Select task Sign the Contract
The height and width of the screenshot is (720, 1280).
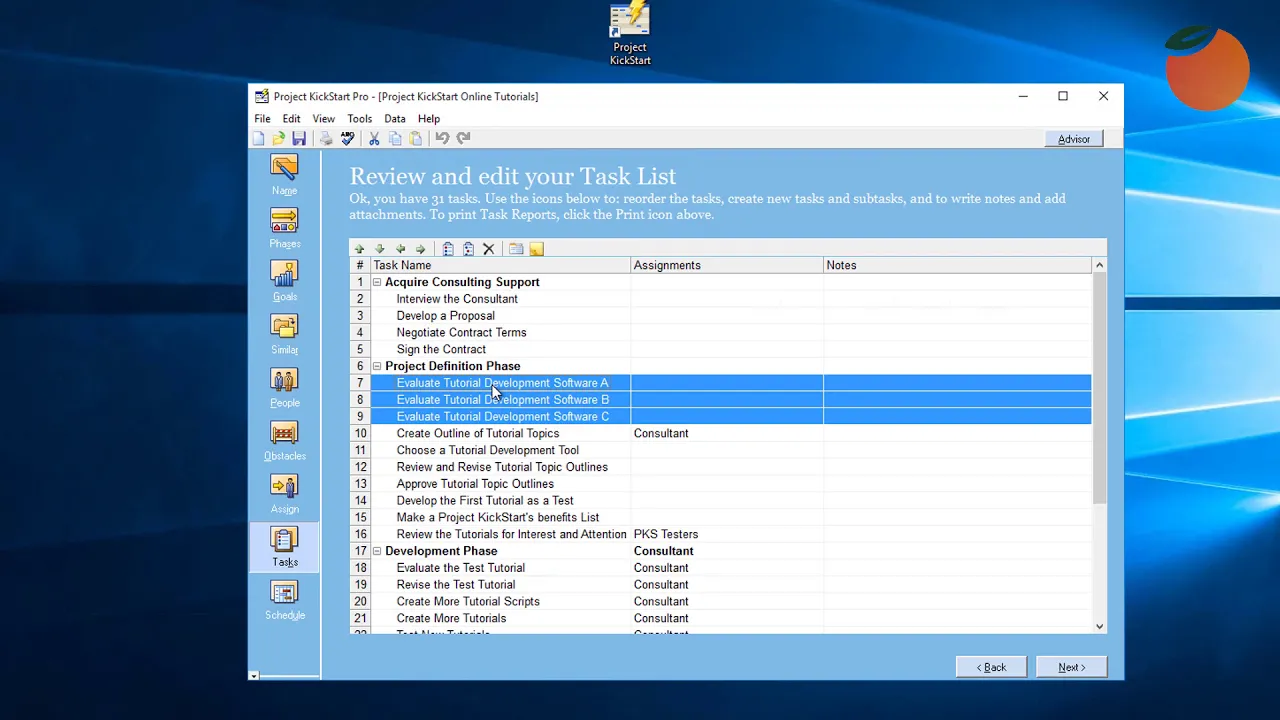441,350
